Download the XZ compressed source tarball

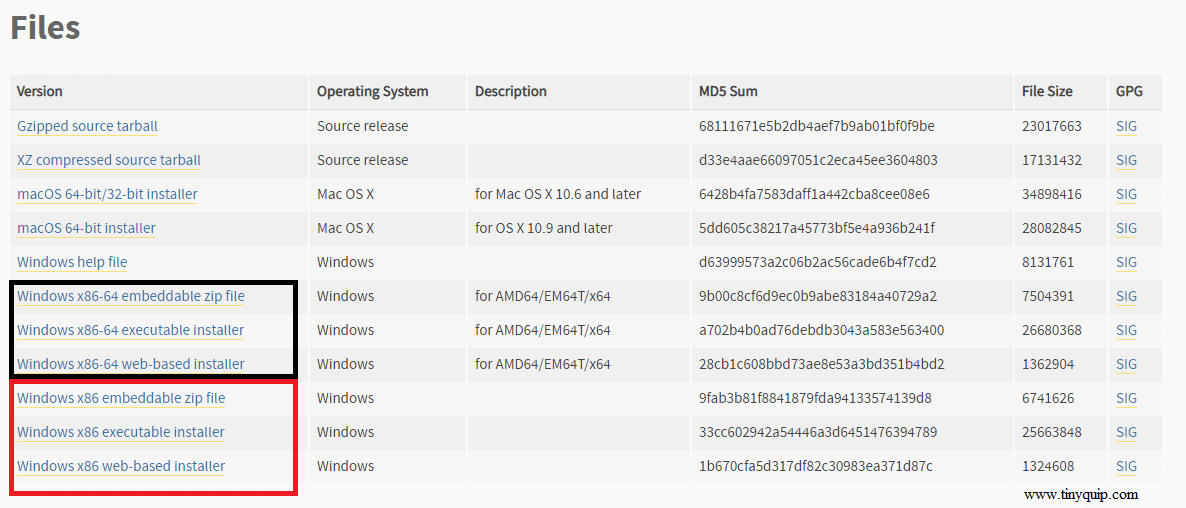(109, 160)
